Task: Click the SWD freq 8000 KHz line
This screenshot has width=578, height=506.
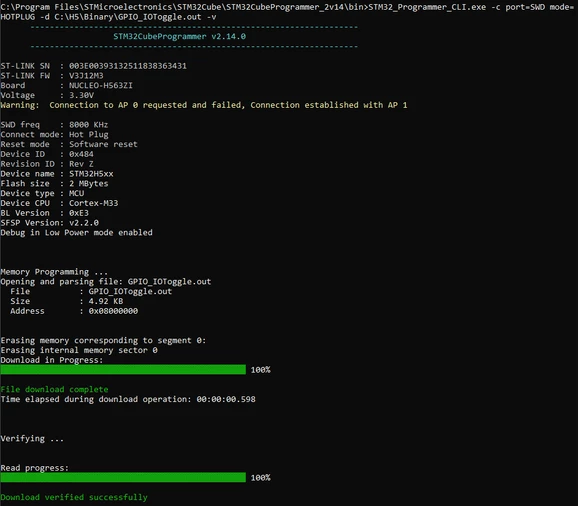Action: coord(54,125)
